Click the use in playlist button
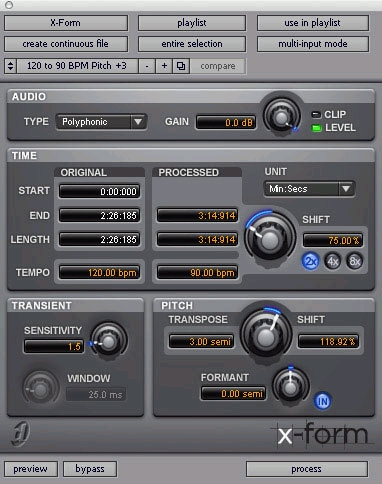 click(x=313, y=23)
